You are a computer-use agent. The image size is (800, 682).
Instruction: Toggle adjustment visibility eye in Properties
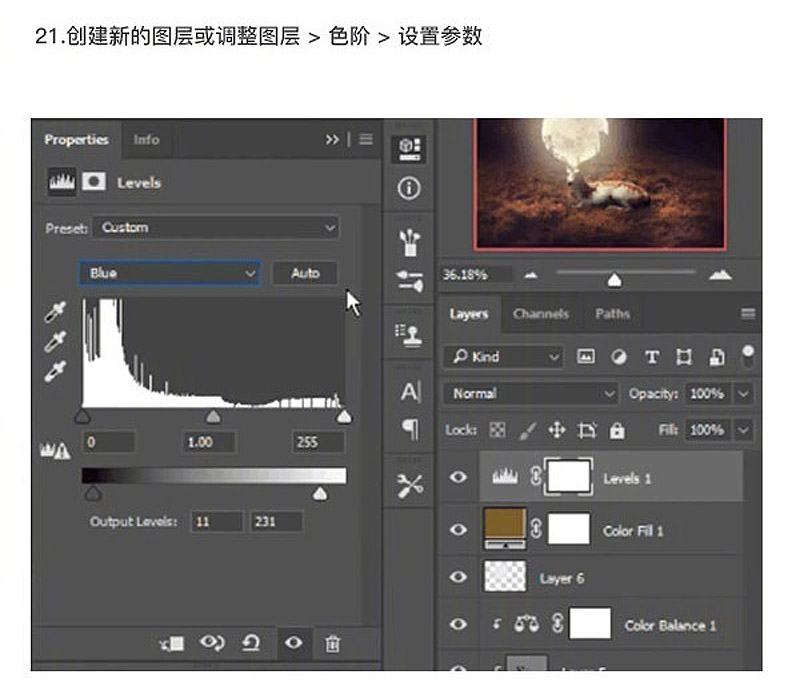click(293, 643)
